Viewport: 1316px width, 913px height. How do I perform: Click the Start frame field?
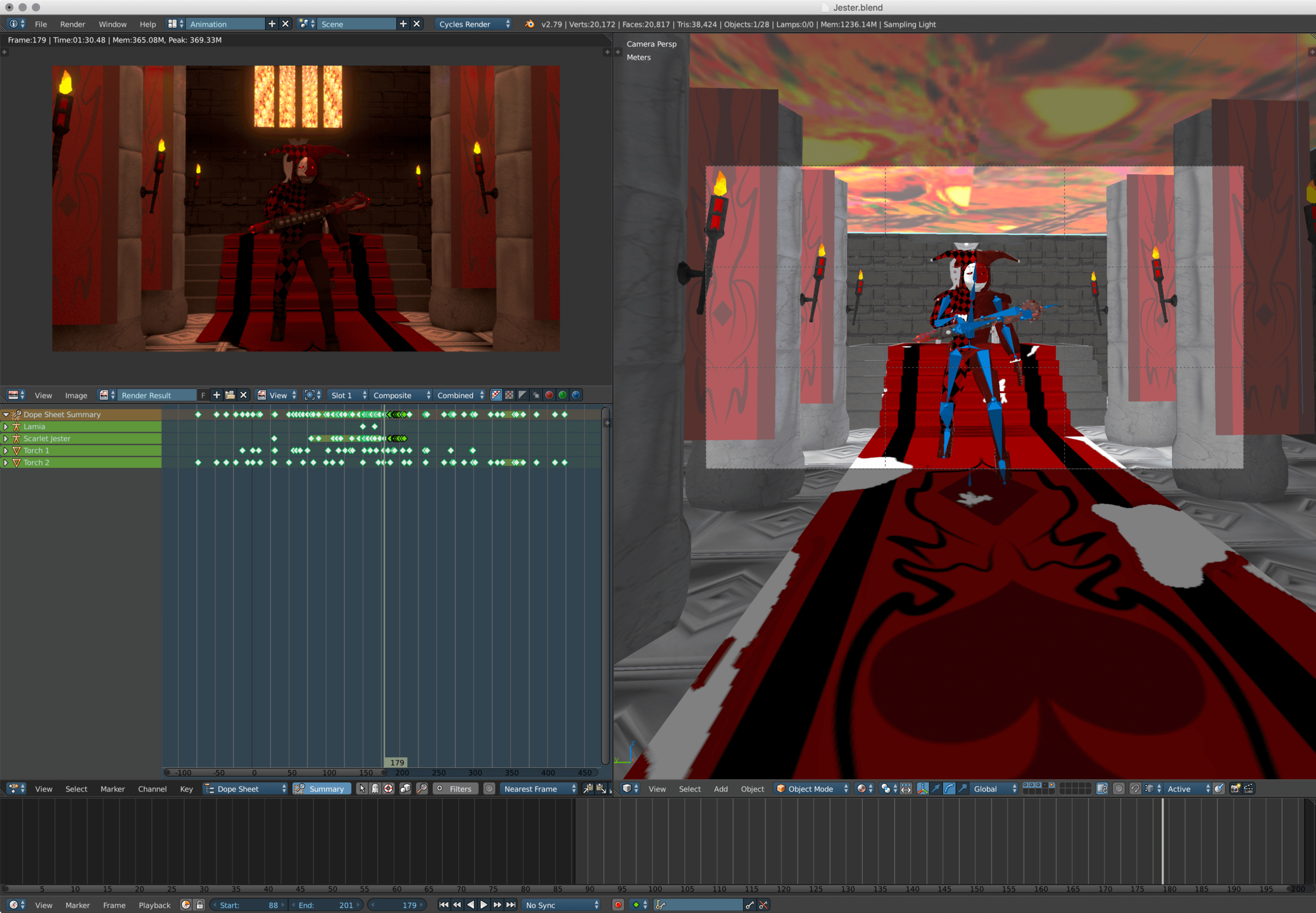coord(248,905)
